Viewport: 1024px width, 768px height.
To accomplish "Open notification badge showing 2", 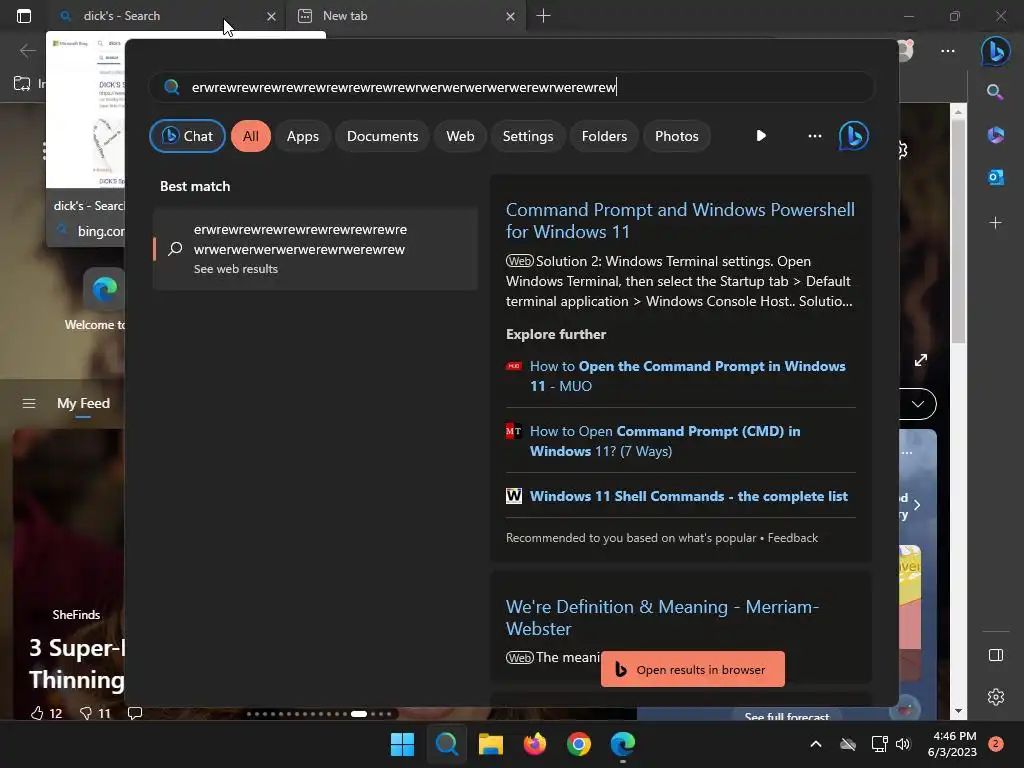I will pyautogui.click(x=996, y=744).
